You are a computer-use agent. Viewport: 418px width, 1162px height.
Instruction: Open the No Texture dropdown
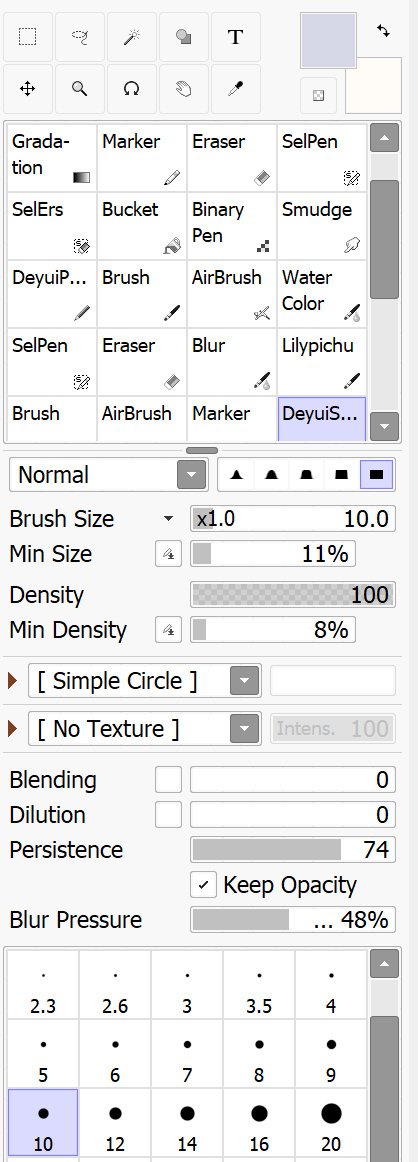(145, 728)
